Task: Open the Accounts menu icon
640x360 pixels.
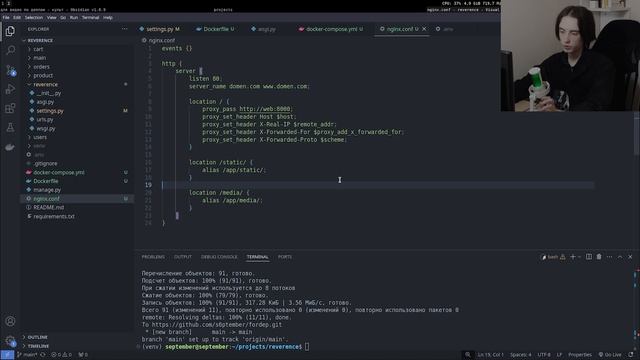Action: tap(10, 321)
